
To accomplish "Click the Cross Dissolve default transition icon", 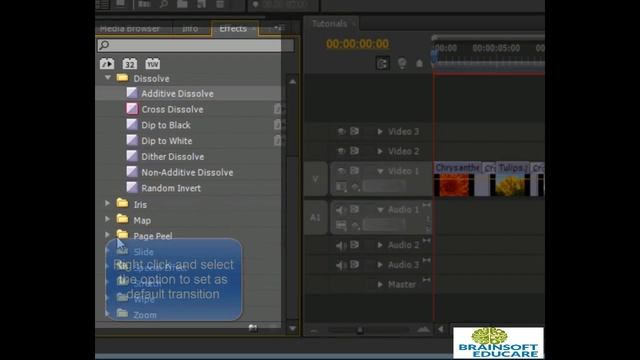I will point(132,109).
